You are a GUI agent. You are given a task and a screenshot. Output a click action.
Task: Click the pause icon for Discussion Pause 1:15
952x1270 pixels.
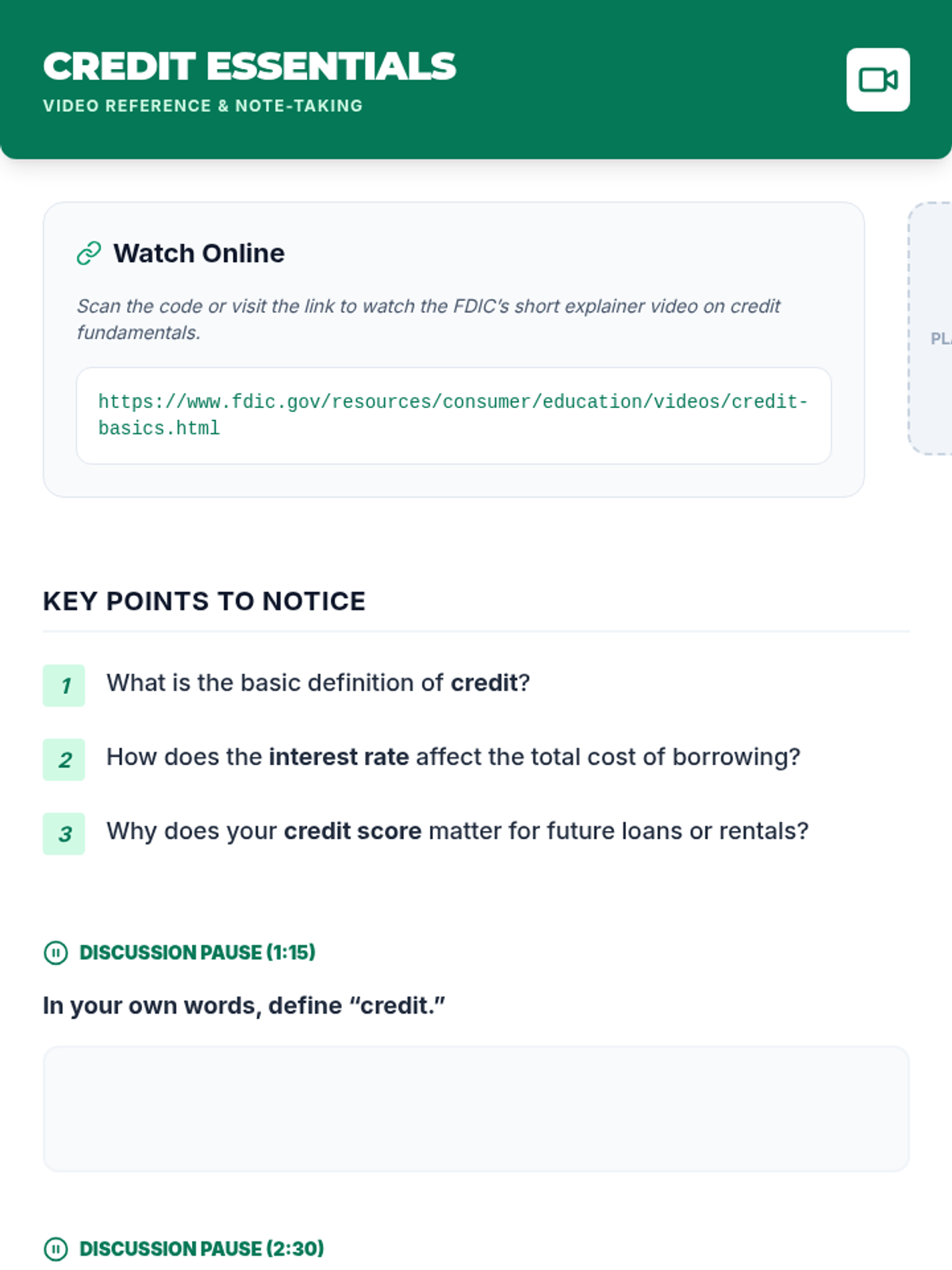pos(56,952)
